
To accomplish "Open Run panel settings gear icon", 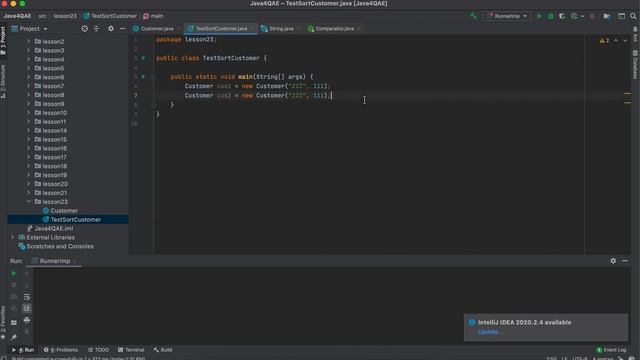I will pyautogui.click(x=613, y=260).
